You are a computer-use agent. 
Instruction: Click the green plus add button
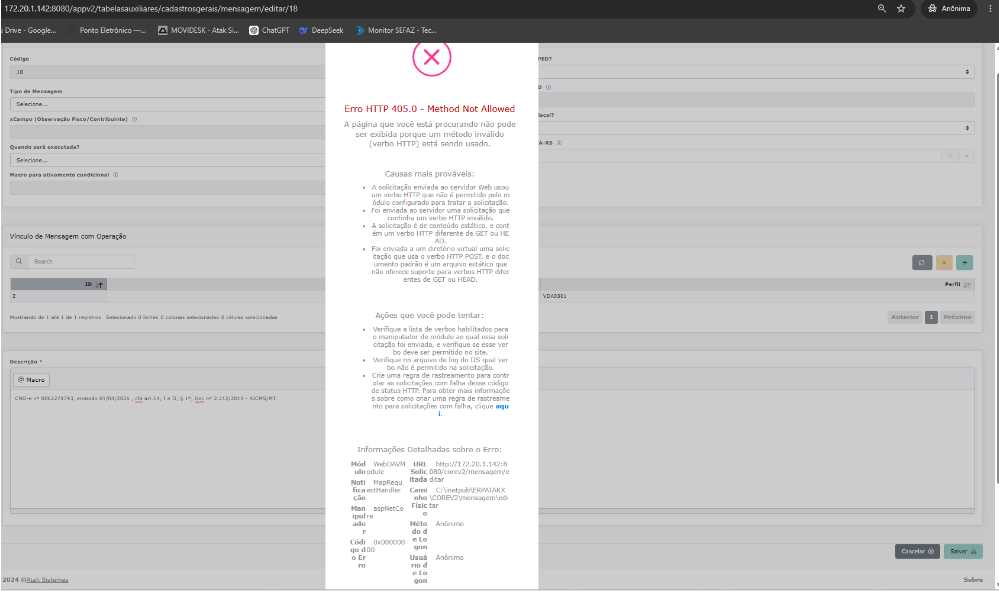pos(965,262)
